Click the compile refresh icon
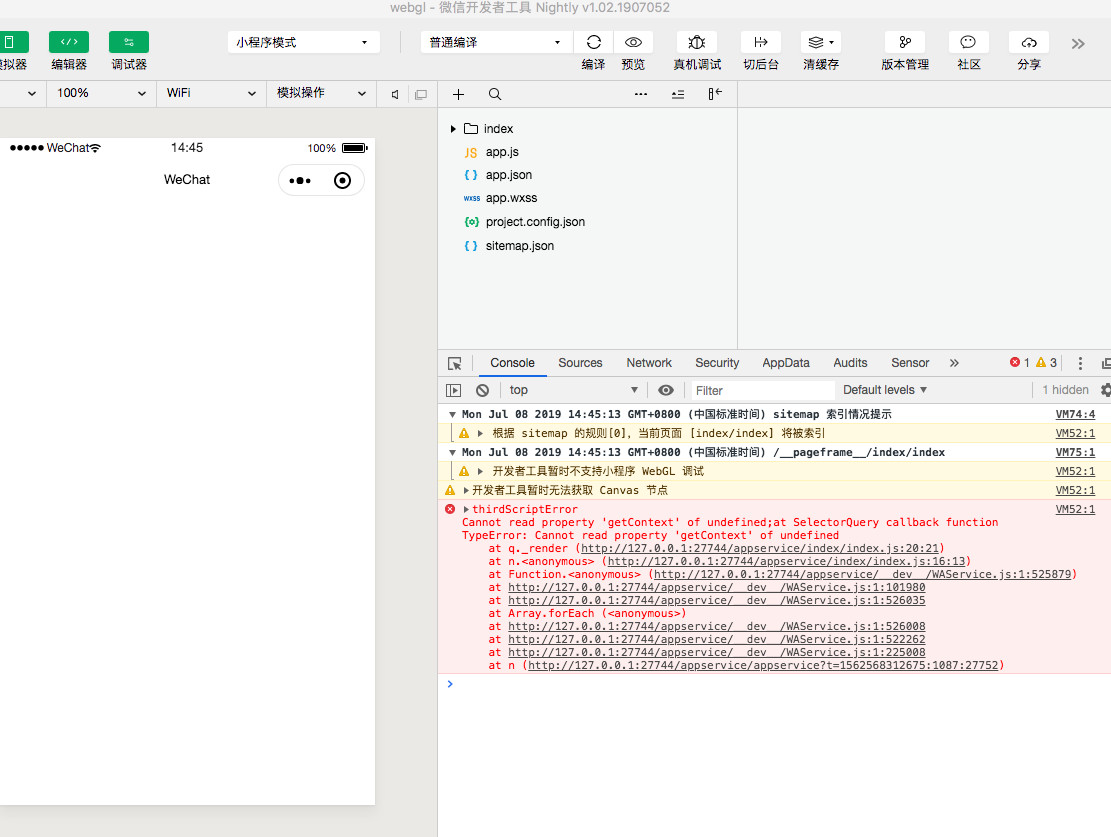Viewport: 1111px width, 837px height. [x=594, y=43]
